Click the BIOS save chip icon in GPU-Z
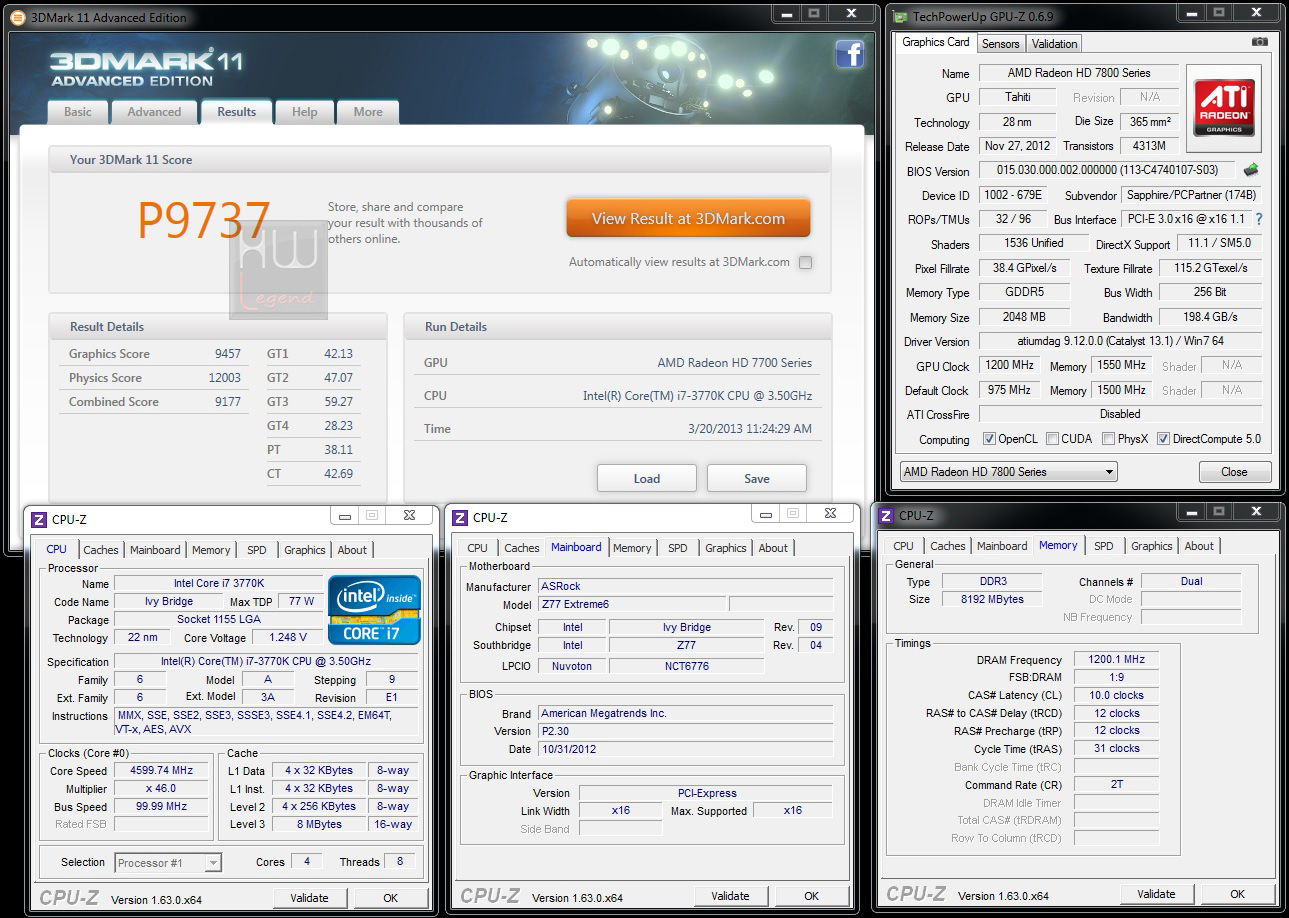This screenshot has width=1289, height=918. [1250, 171]
